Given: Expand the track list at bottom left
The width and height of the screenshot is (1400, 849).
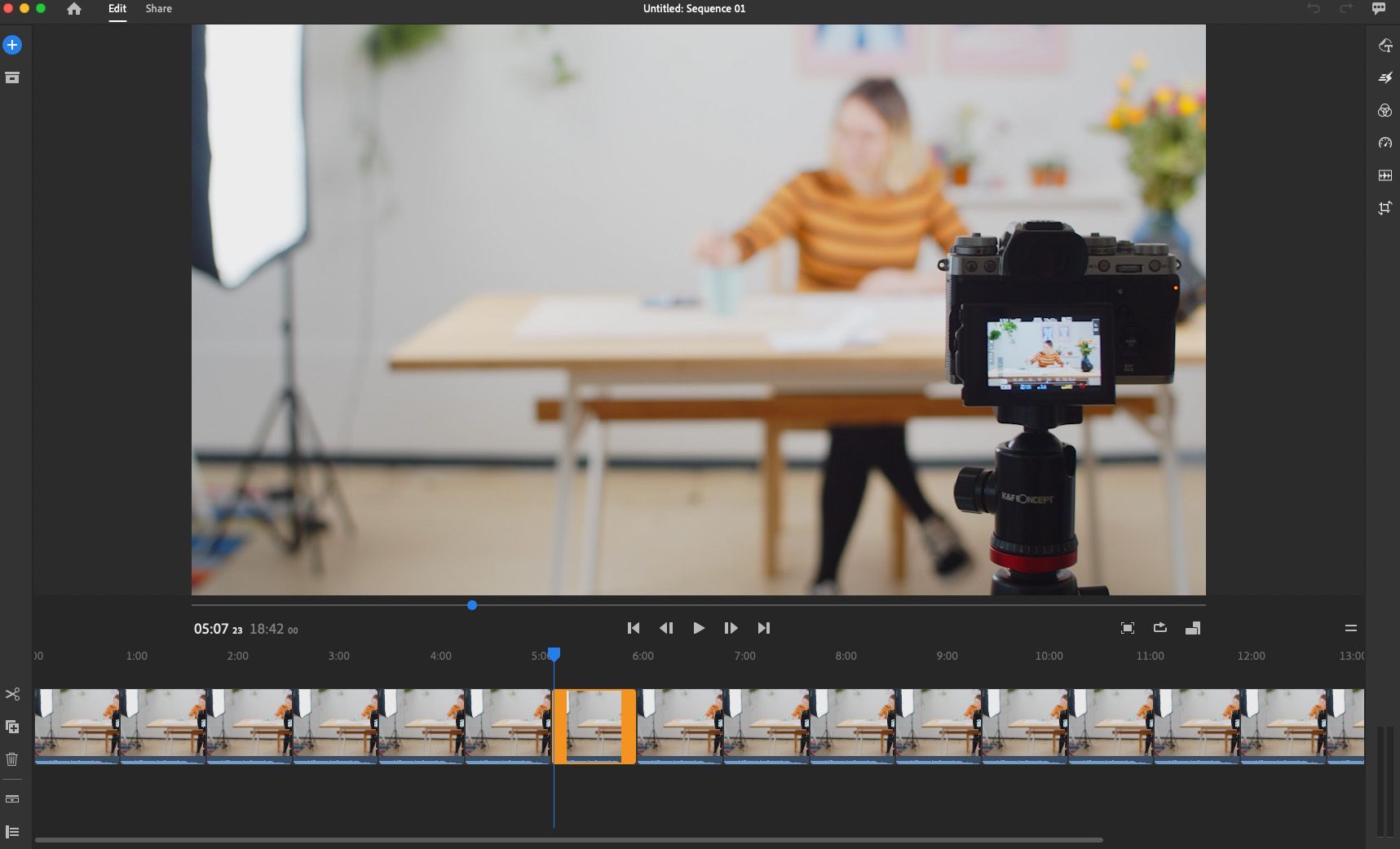Looking at the screenshot, I should click(x=12, y=832).
